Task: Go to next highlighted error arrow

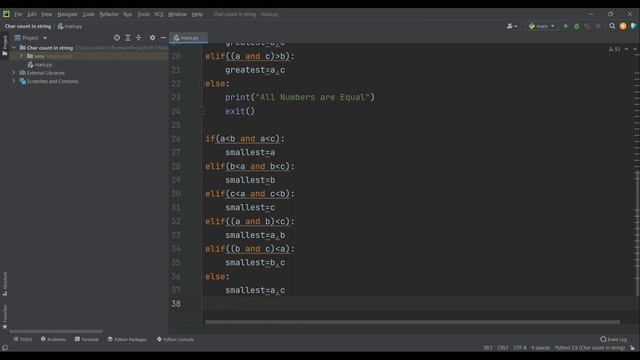Action: coord(635,49)
